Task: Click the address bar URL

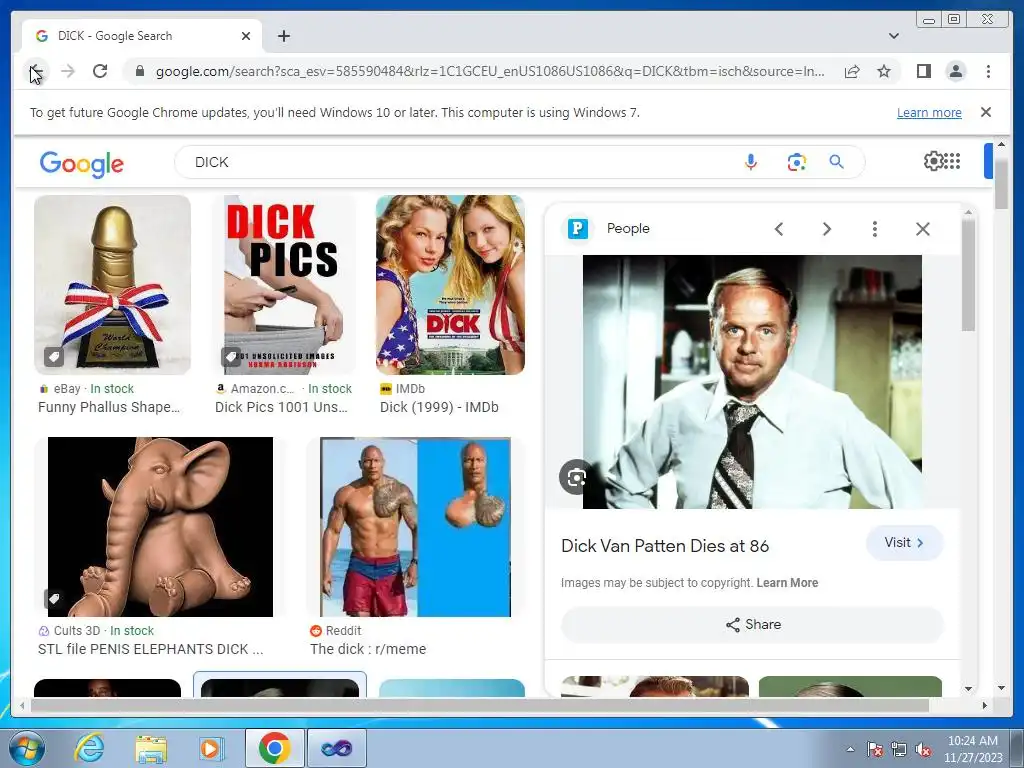Action: pyautogui.click(x=490, y=71)
